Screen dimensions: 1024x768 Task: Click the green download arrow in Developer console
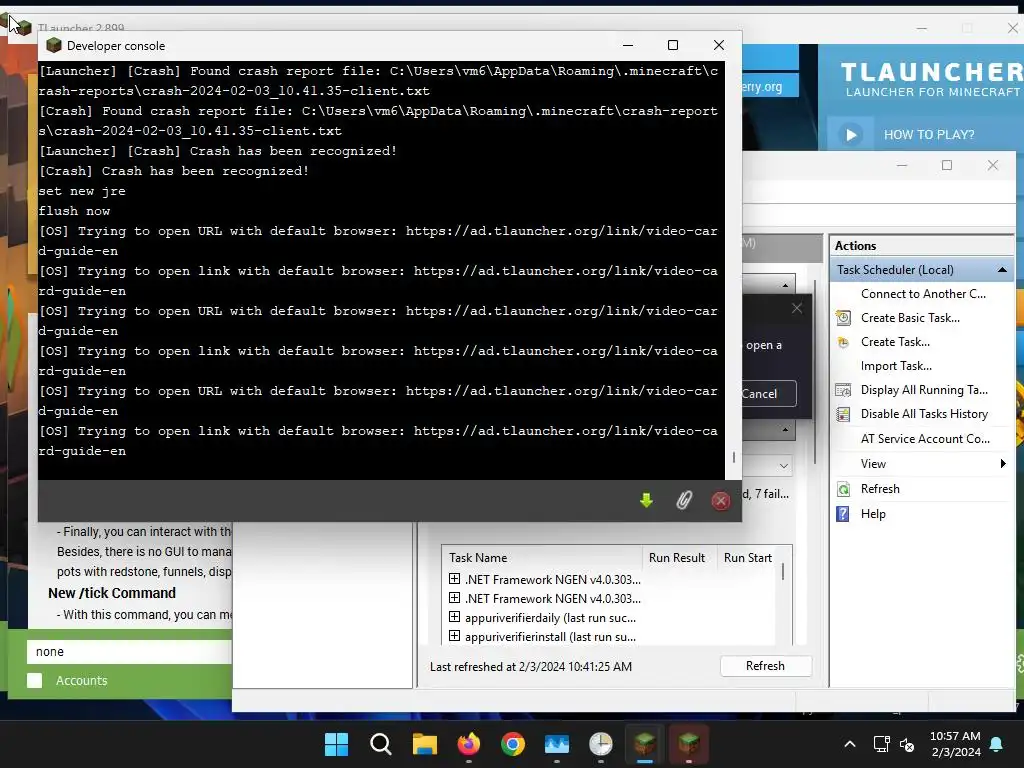point(646,500)
